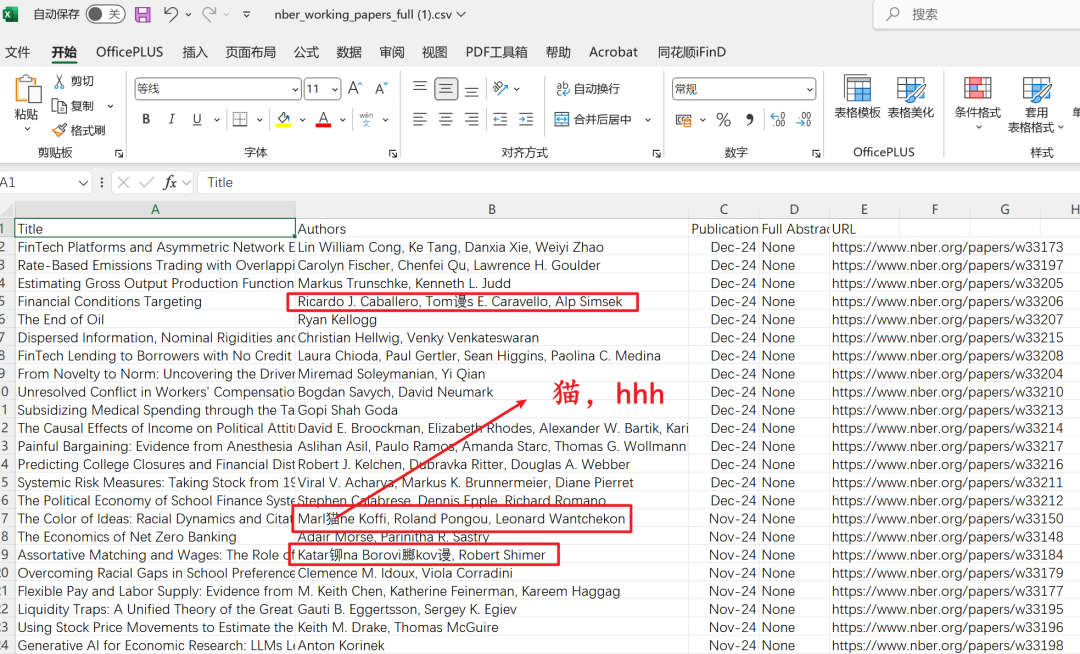The height and width of the screenshot is (654, 1080).
Task: Click the Redo arrow icon
Action: (x=209, y=14)
